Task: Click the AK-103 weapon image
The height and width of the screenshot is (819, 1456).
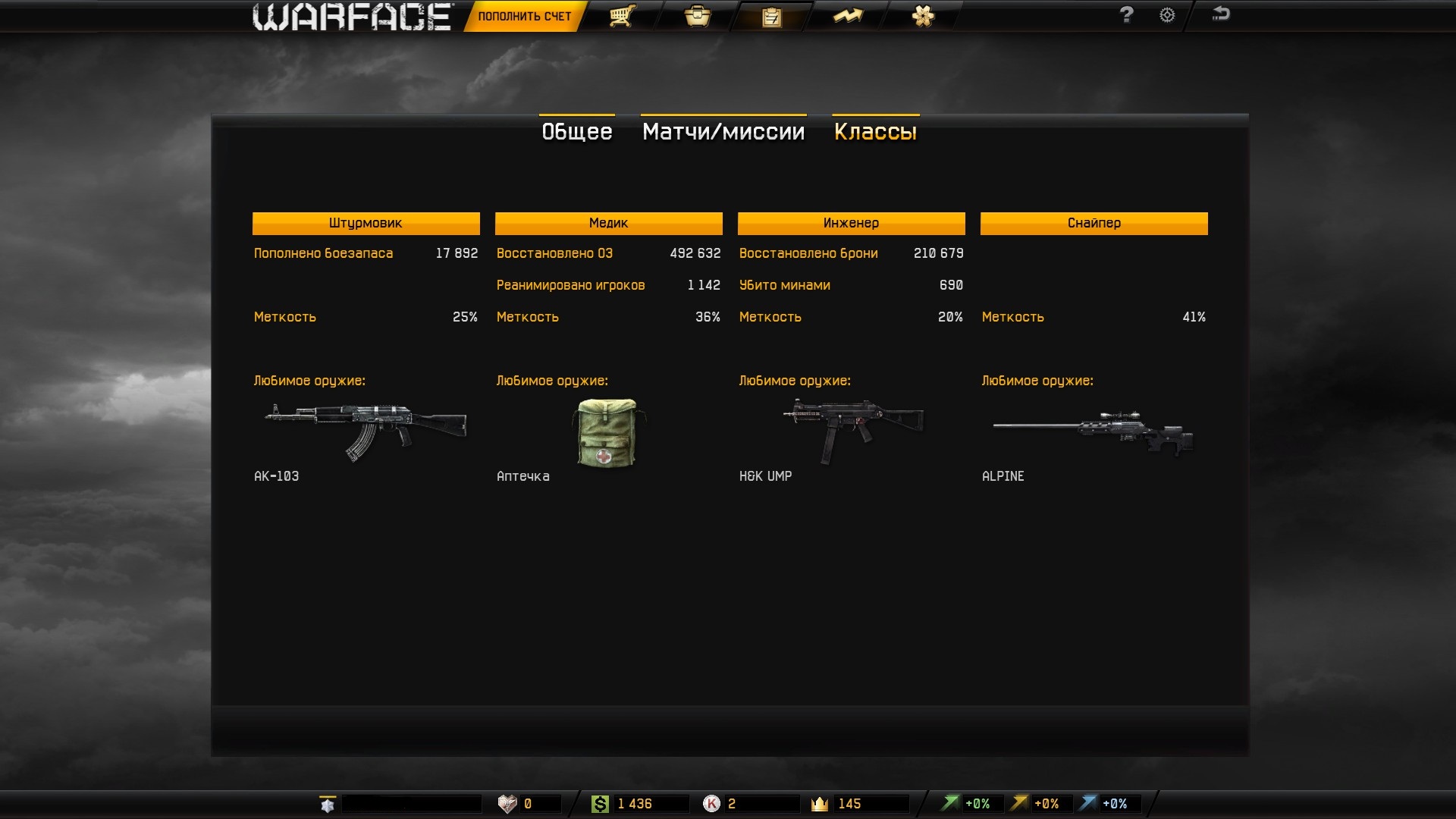Action: (366, 431)
